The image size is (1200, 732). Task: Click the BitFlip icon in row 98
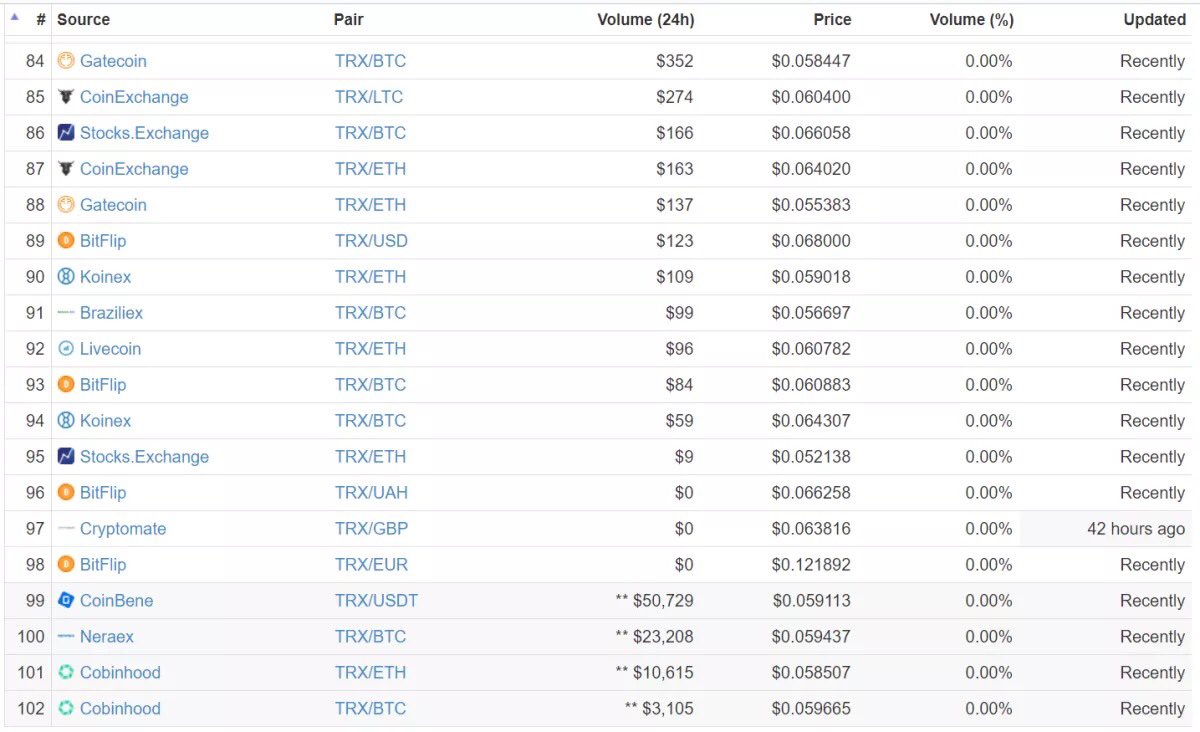coord(66,565)
